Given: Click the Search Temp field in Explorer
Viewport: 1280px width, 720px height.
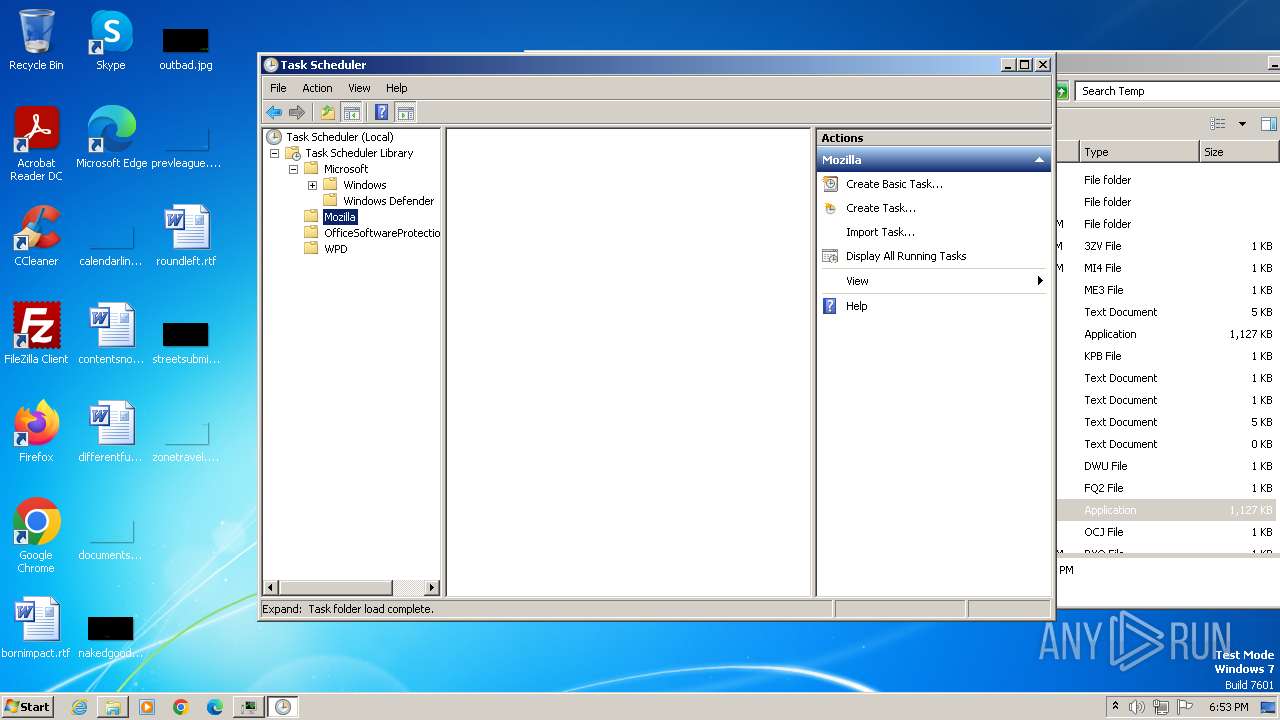Looking at the screenshot, I should [x=1177, y=91].
